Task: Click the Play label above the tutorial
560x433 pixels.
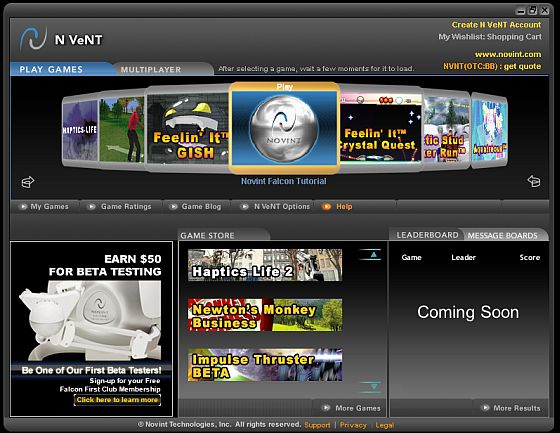Action: coord(284,87)
